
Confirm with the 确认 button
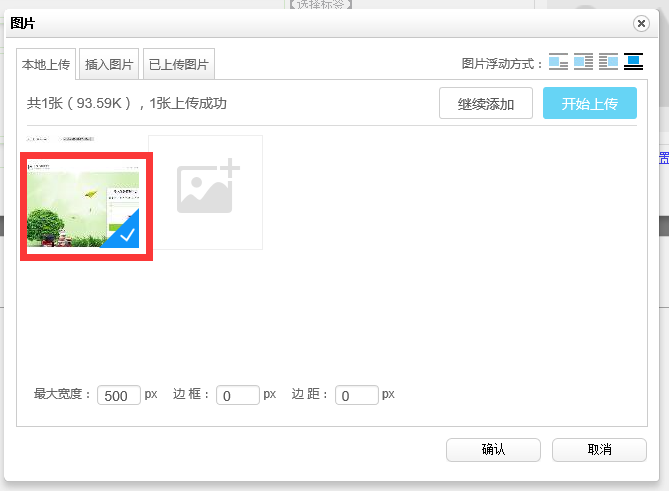493,450
